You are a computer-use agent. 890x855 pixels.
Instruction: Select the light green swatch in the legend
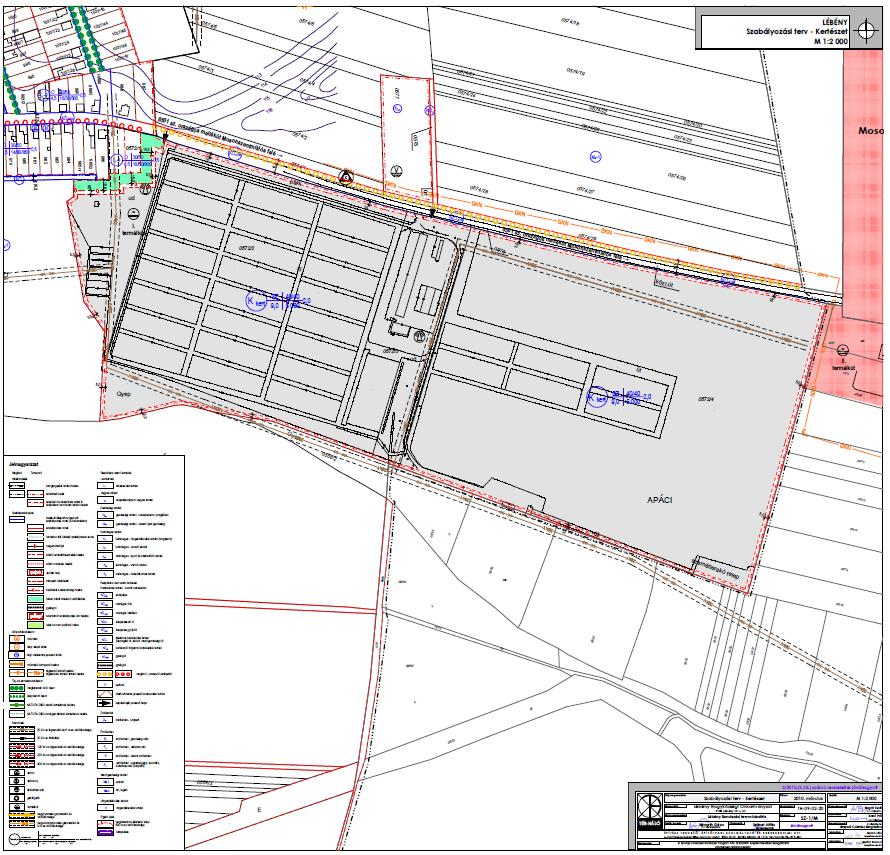[x=36, y=625]
